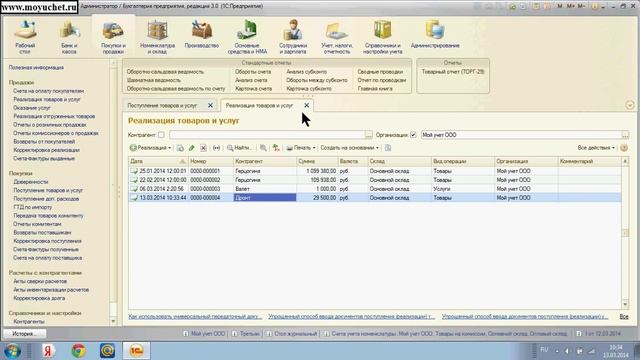Open the Анализ субконто report link
The image size is (640, 360).
307,72
